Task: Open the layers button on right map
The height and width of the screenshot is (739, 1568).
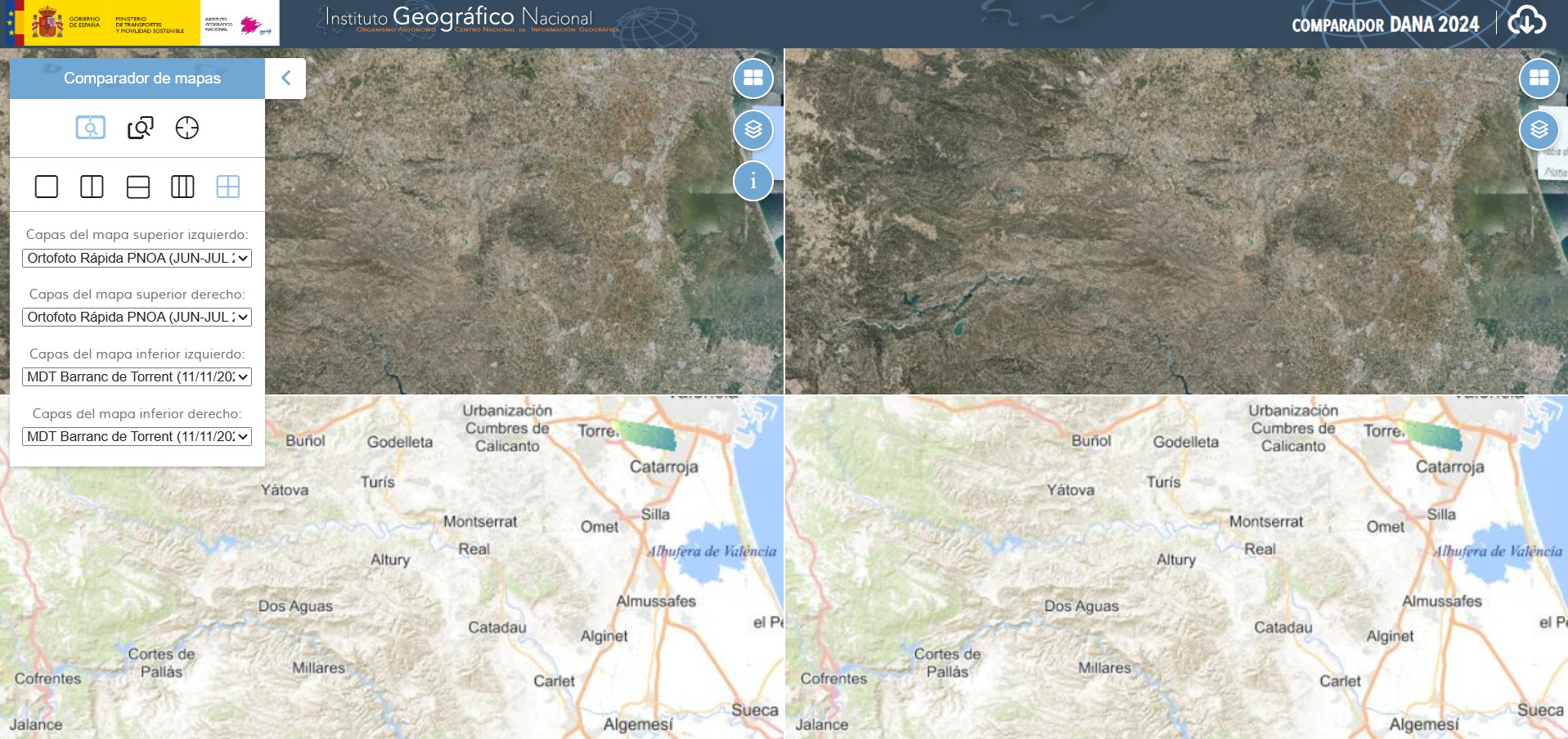Action: tap(1539, 130)
